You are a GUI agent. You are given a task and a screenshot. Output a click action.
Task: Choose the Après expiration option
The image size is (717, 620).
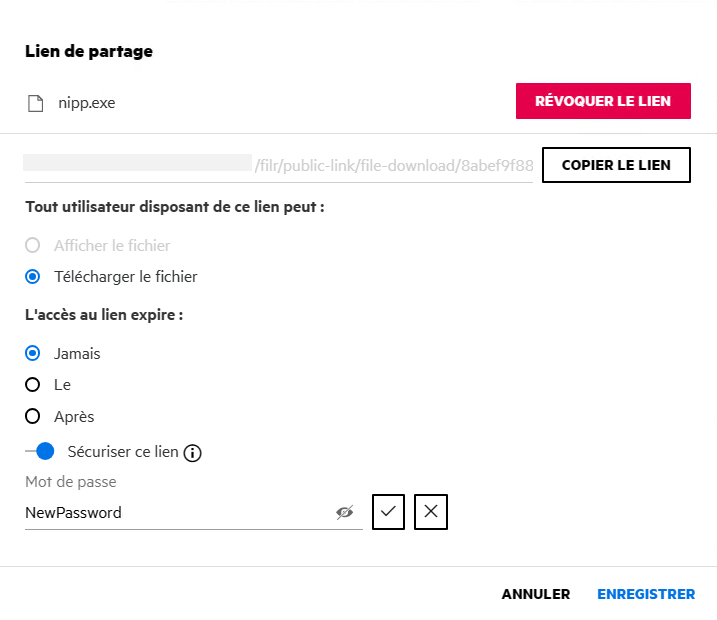coord(33,417)
